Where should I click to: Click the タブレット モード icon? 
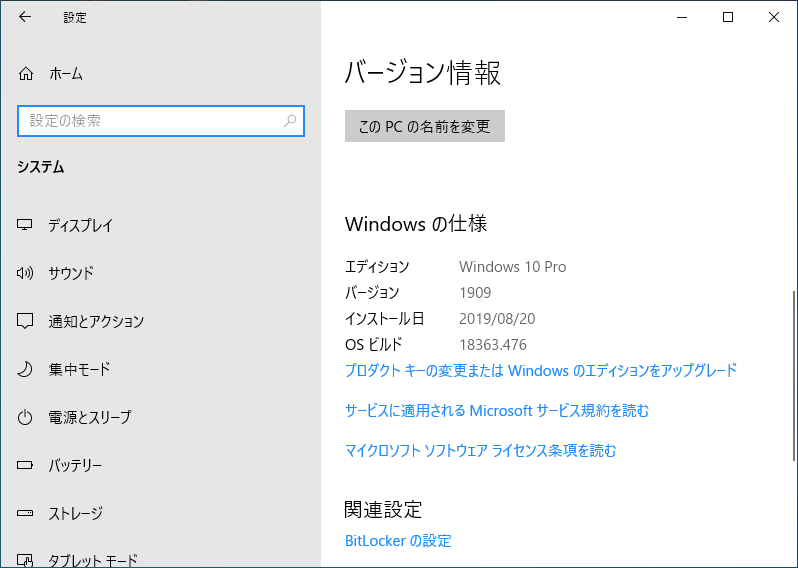point(24,560)
